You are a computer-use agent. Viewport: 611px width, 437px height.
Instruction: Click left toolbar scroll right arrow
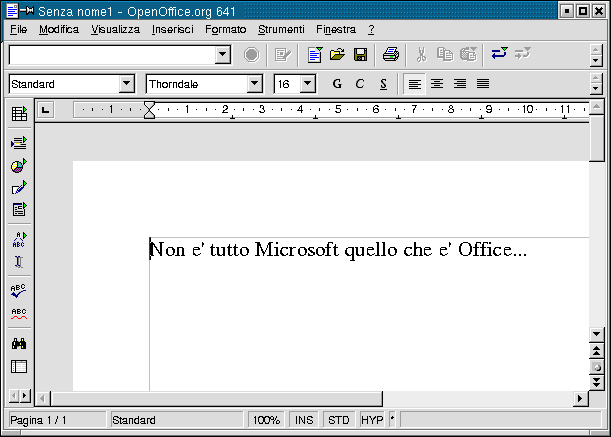(x=25, y=396)
